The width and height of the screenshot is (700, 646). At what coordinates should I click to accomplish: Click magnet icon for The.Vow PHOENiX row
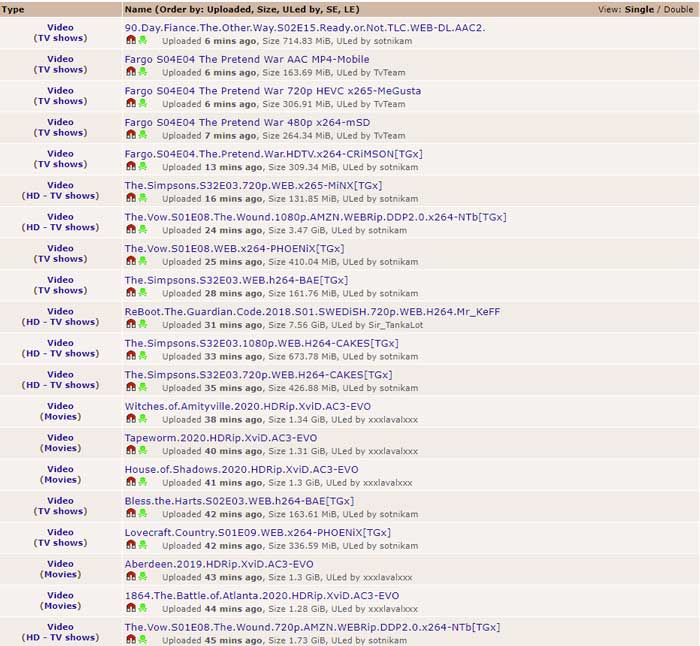tap(131, 261)
